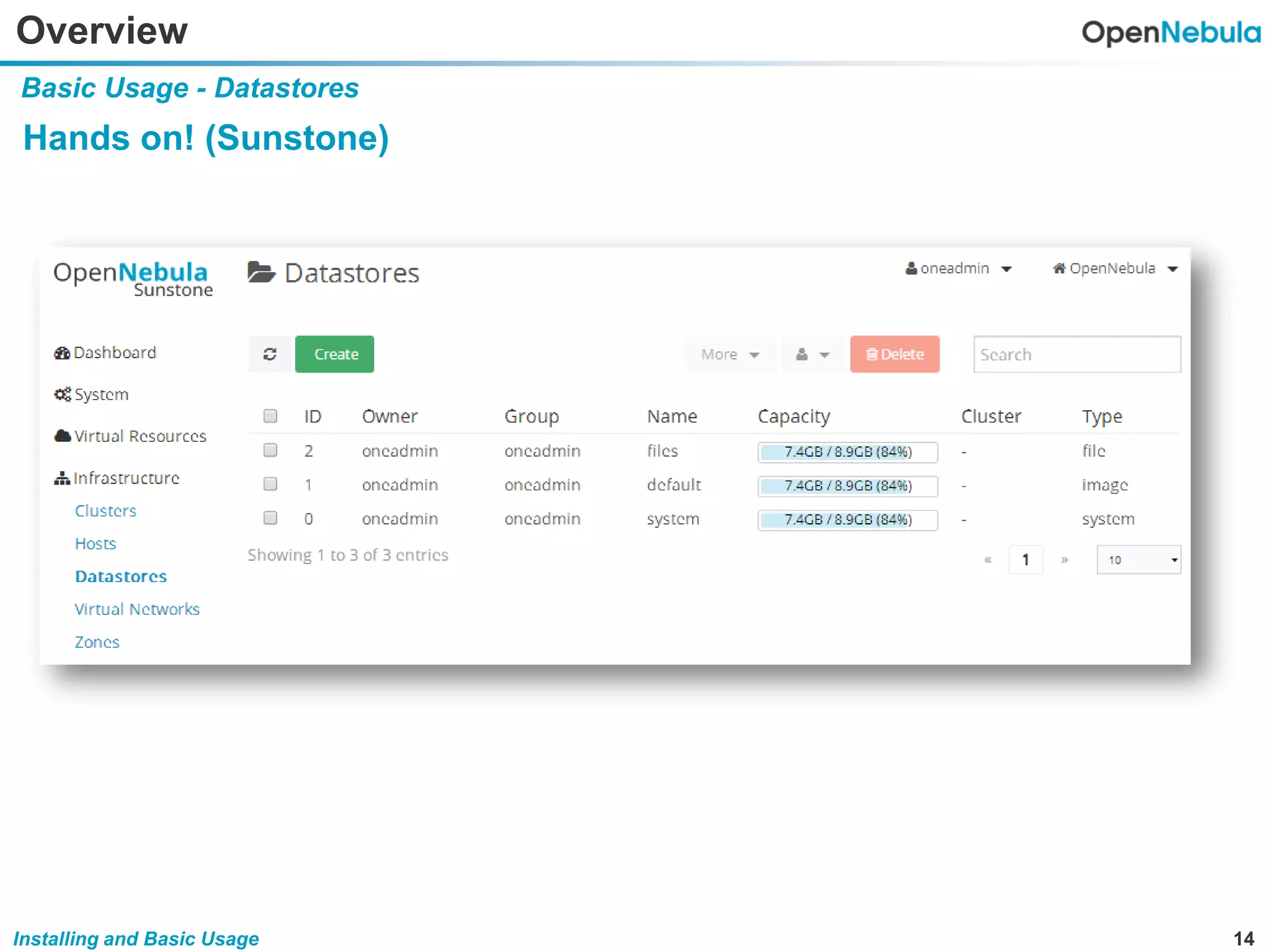Click the Virtual Resources cloud icon
Screen dimensions: 1270x952
point(63,436)
